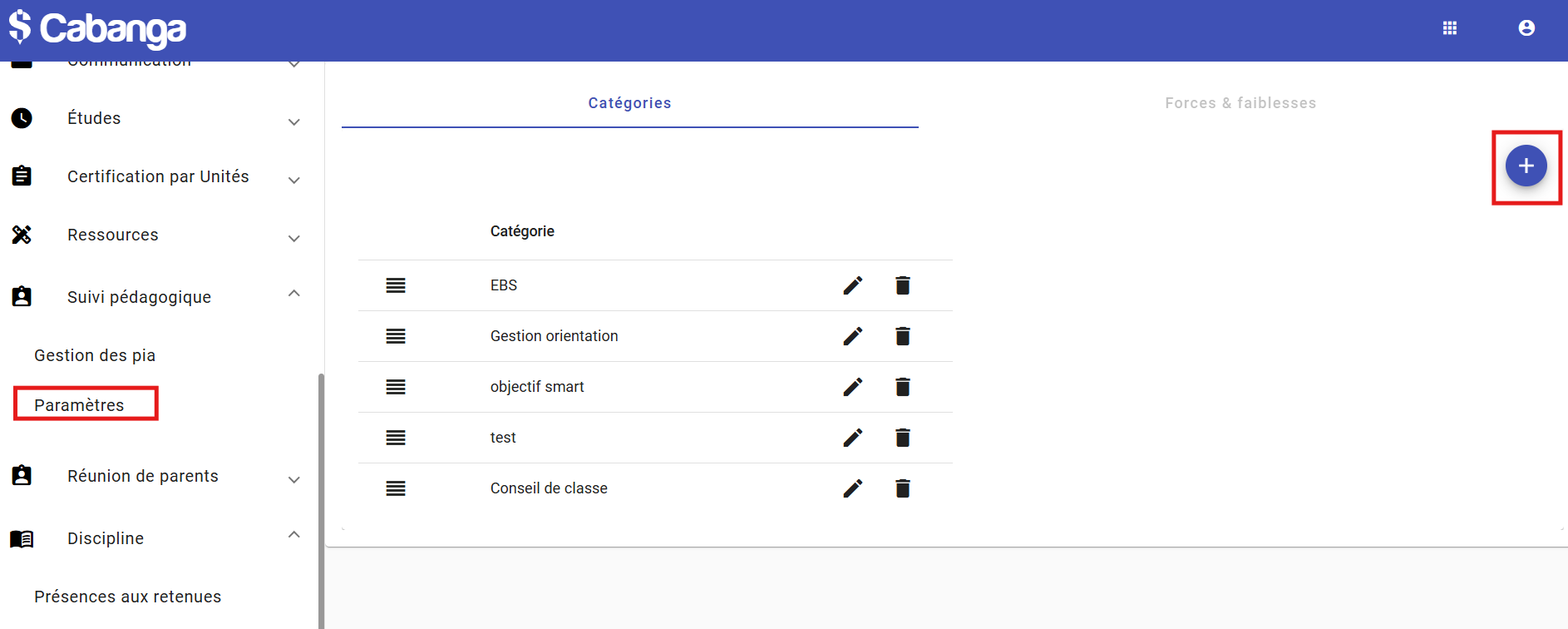Select the Discipline menu label

coord(106,538)
